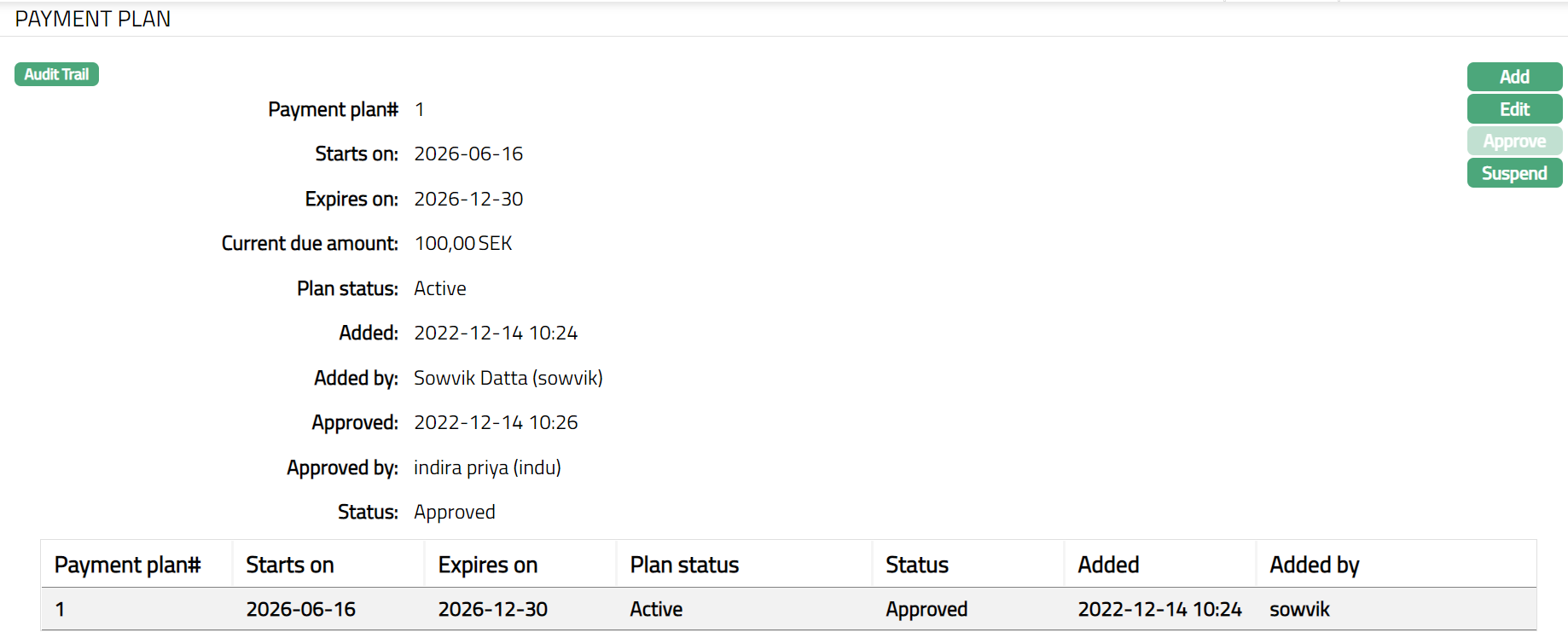The width and height of the screenshot is (1568, 638).
Task: Click 2026-06-16 in the table row
Action: pos(300,609)
